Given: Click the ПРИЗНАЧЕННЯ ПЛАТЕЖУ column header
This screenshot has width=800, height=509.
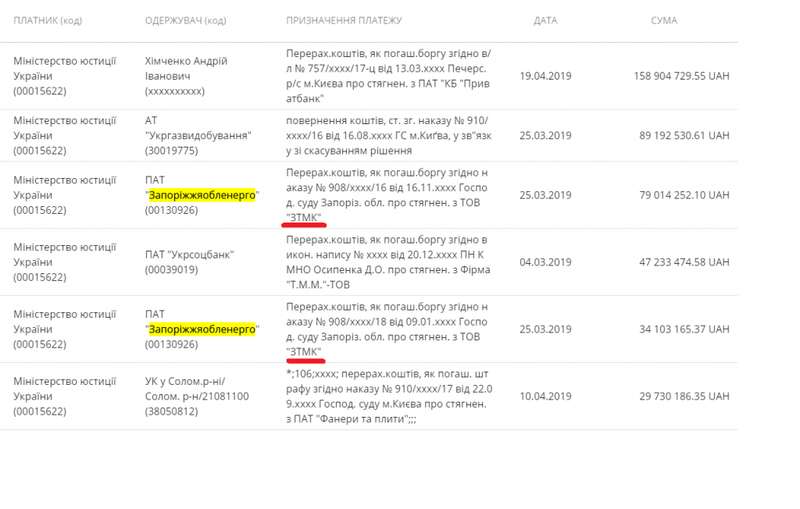Looking at the screenshot, I should [344, 20].
